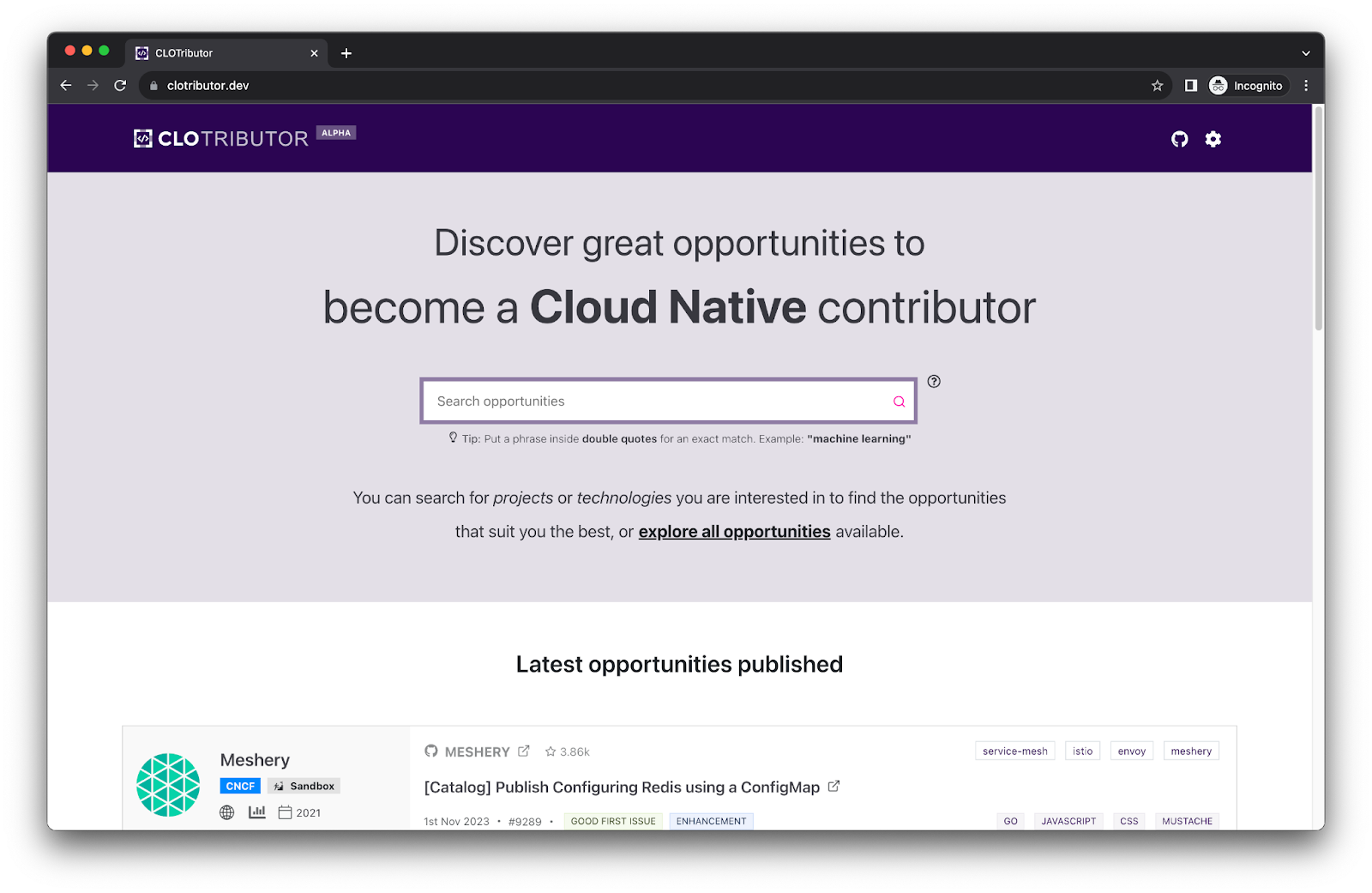Viewport: 1372px width, 893px height.
Task: Select the istio topic tag
Action: coord(1083,751)
